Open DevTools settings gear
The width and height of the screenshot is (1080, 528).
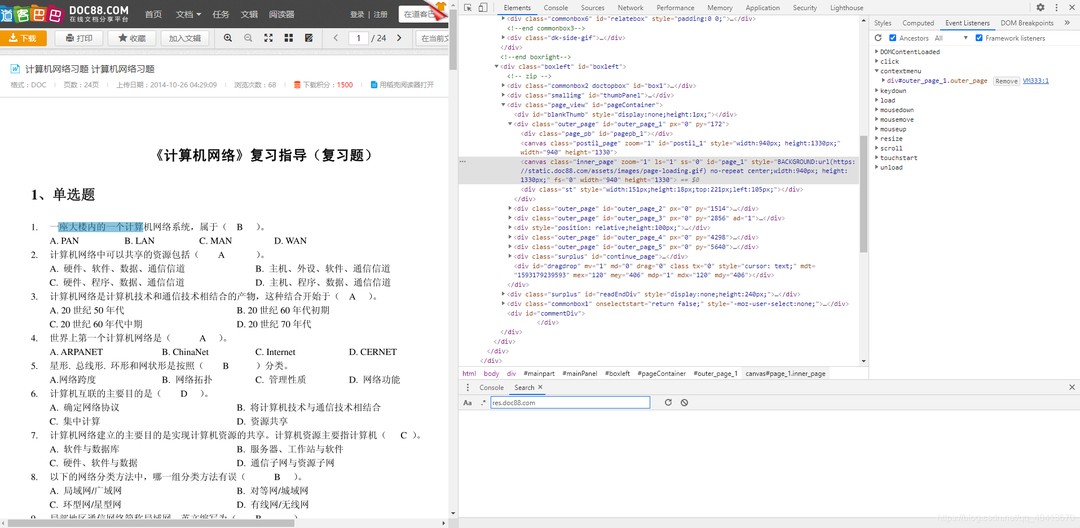(1040, 8)
